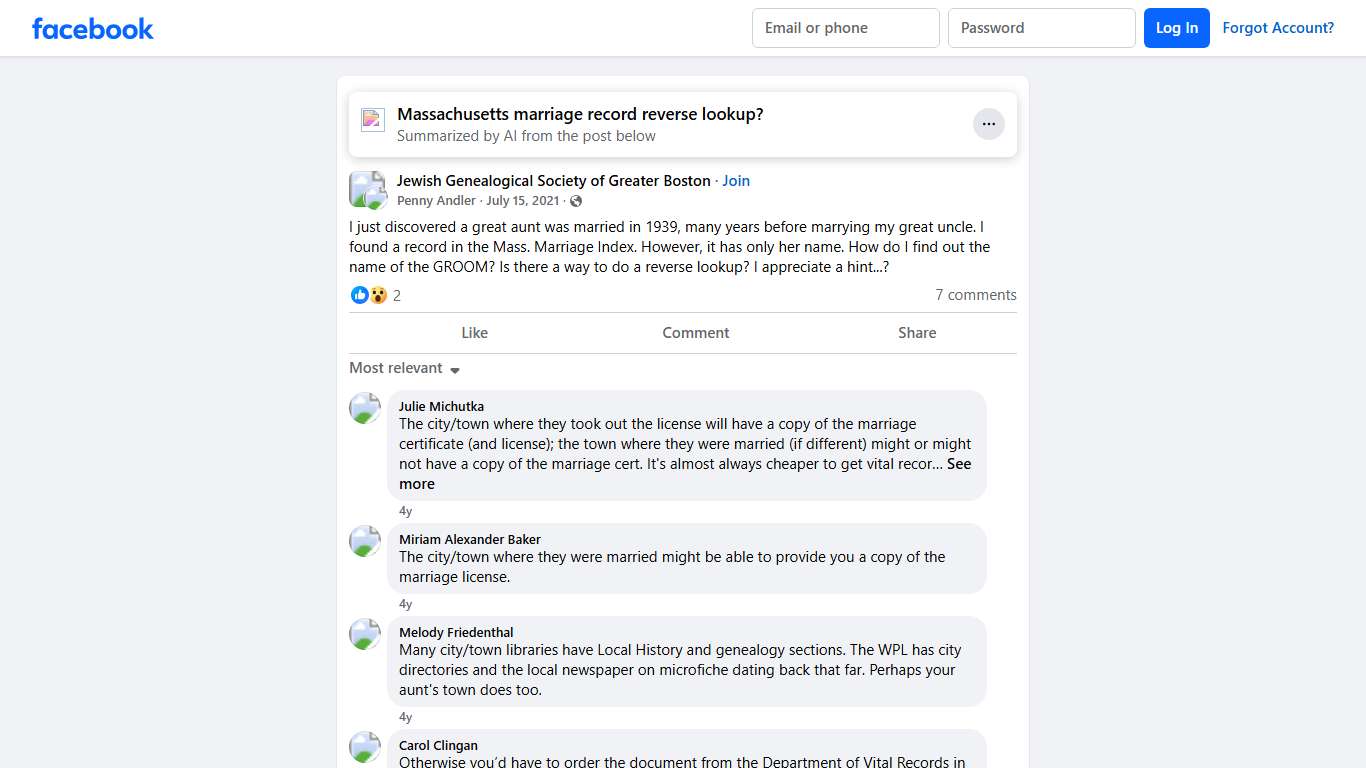Click the Comment action
Viewport: 1366px width, 768px height.
pyautogui.click(x=695, y=333)
